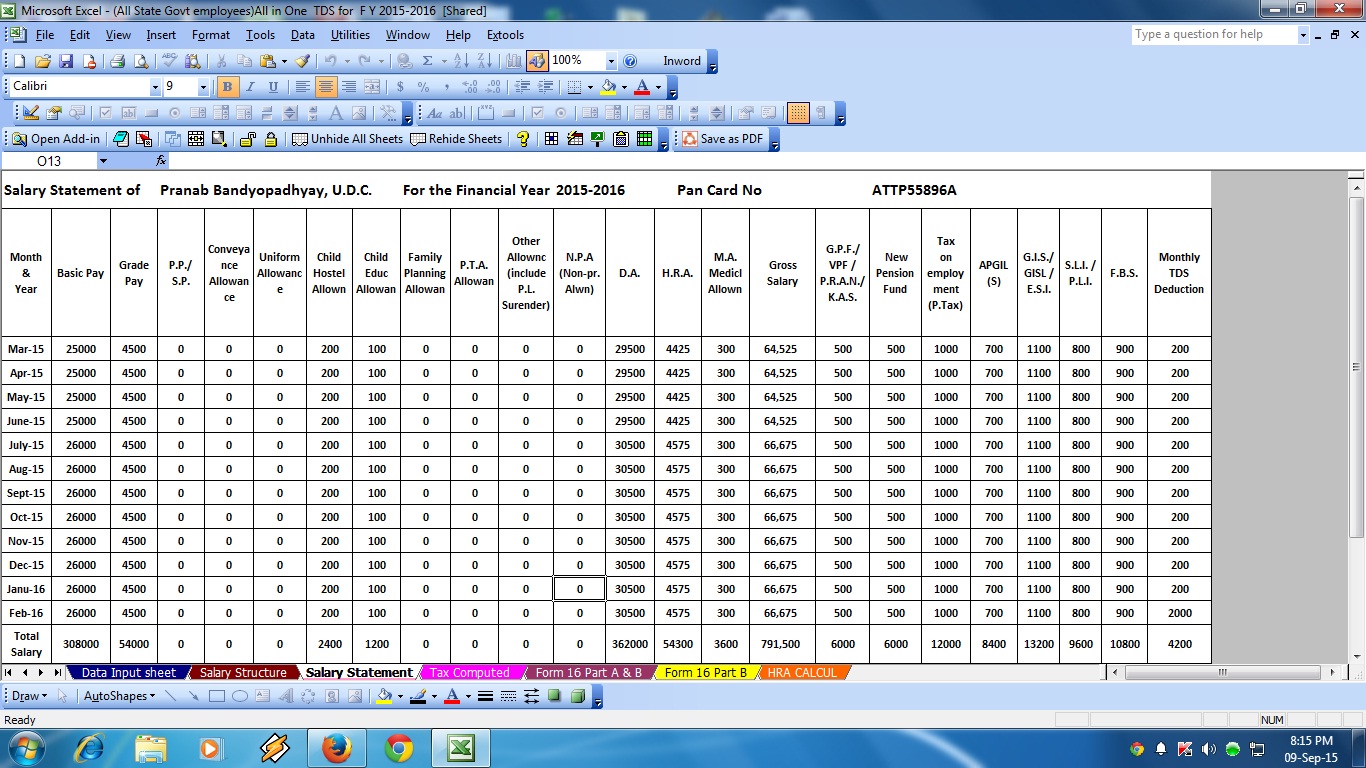Apply Currency style with the dollar icon
The height and width of the screenshot is (768, 1366).
click(400, 87)
